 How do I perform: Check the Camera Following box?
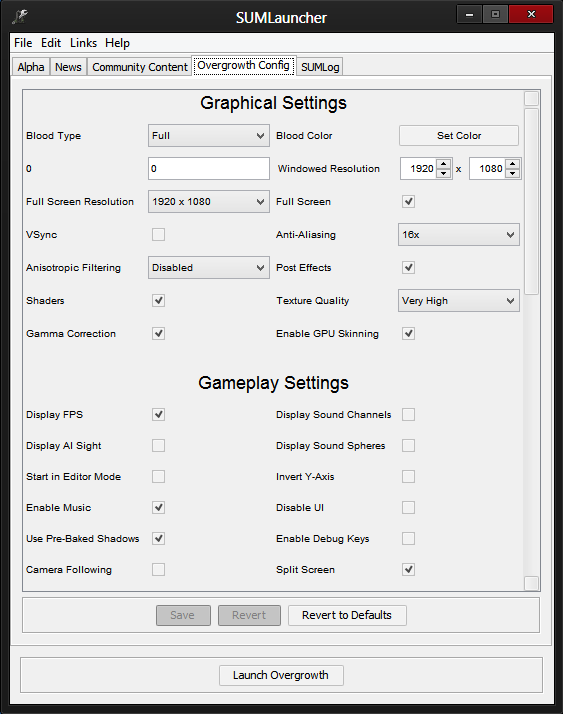pyautogui.click(x=159, y=570)
